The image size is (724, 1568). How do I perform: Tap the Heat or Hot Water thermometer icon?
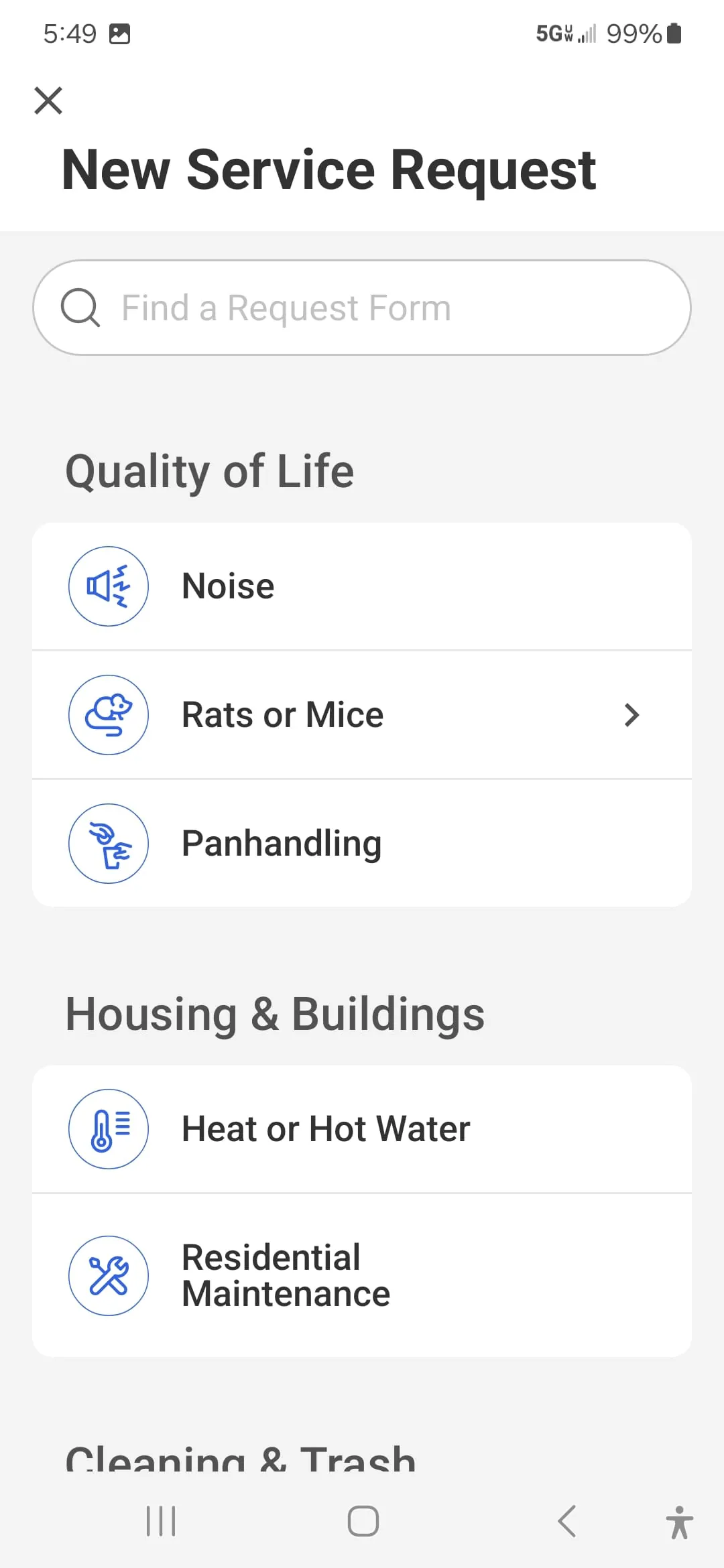pos(109,1129)
